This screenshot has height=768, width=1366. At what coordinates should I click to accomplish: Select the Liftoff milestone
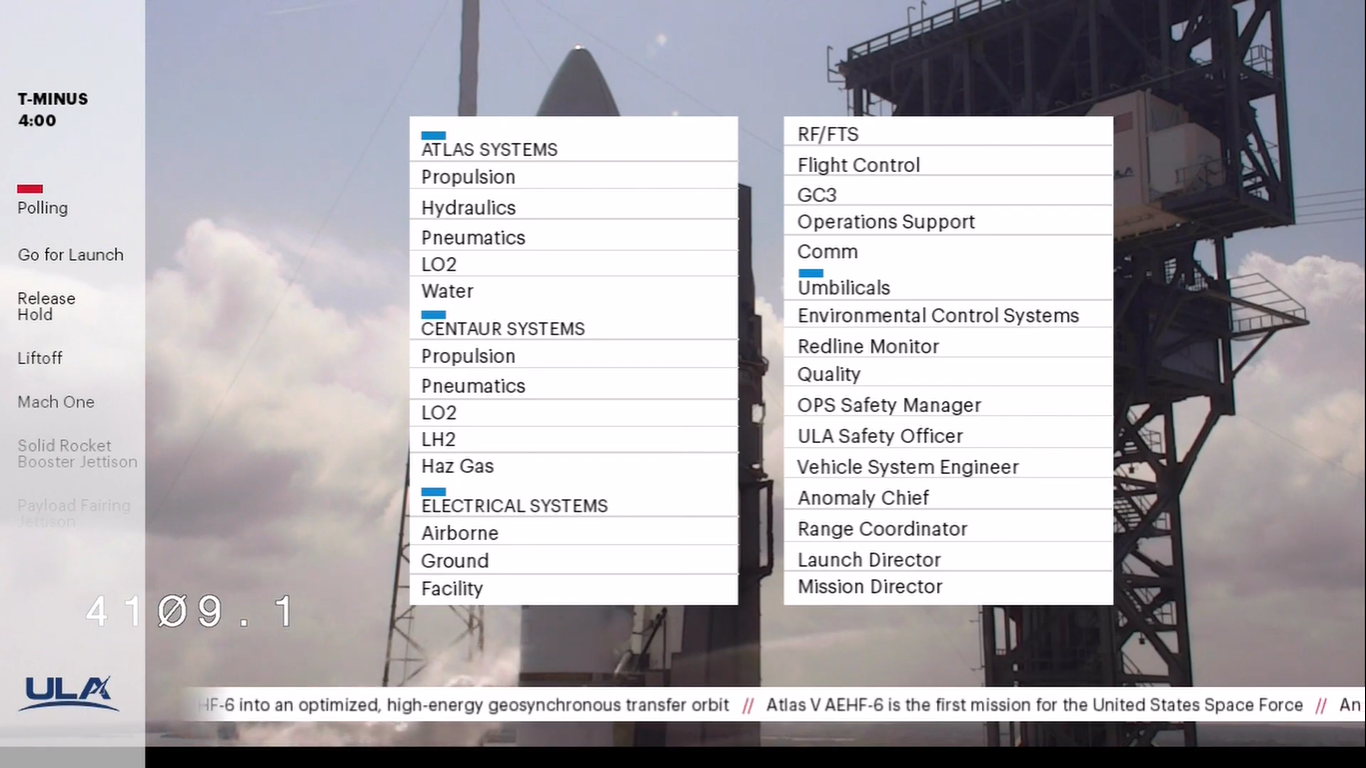[40, 358]
